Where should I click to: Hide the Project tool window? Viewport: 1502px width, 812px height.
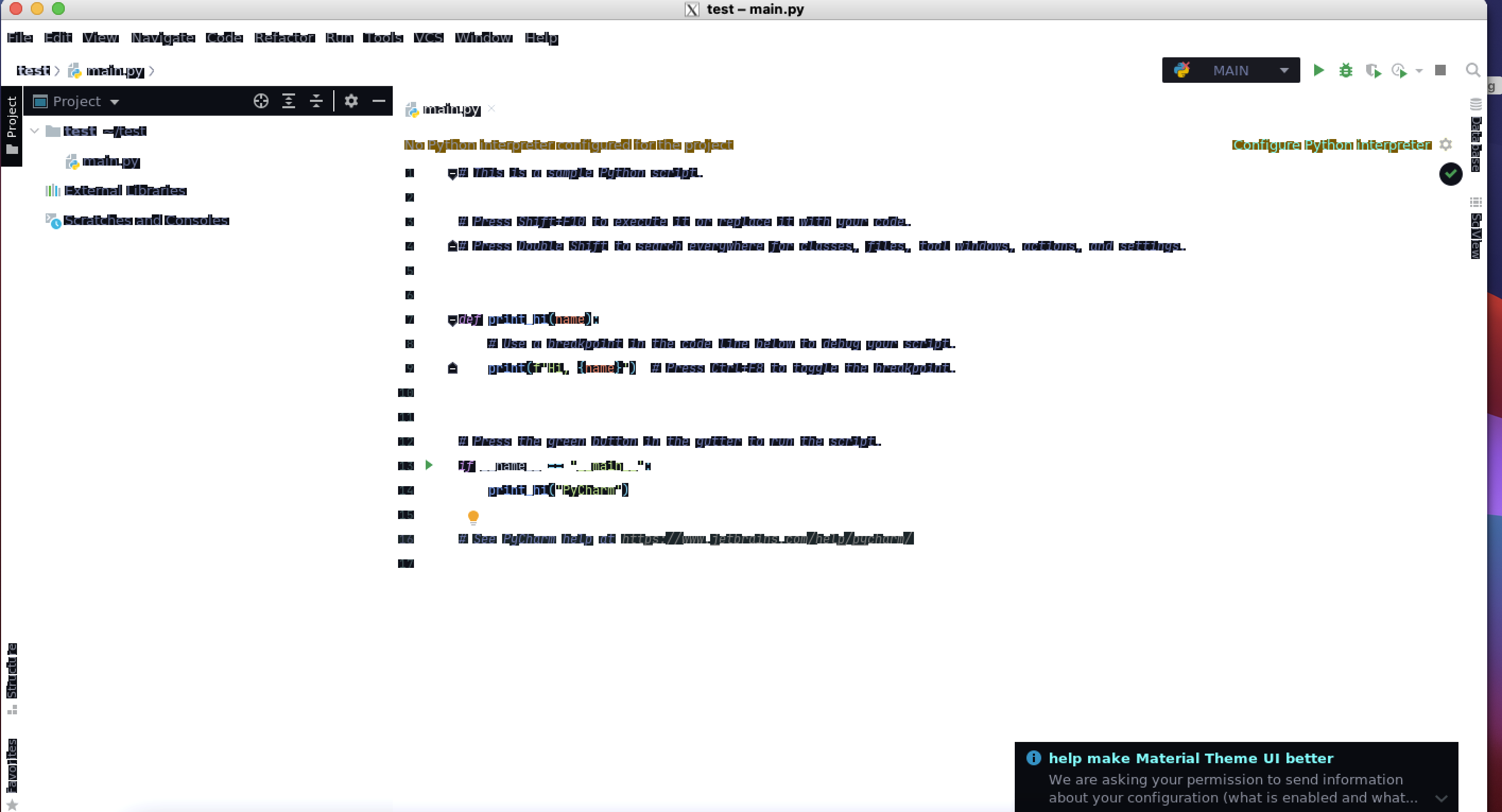pyautogui.click(x=378, y=101)
